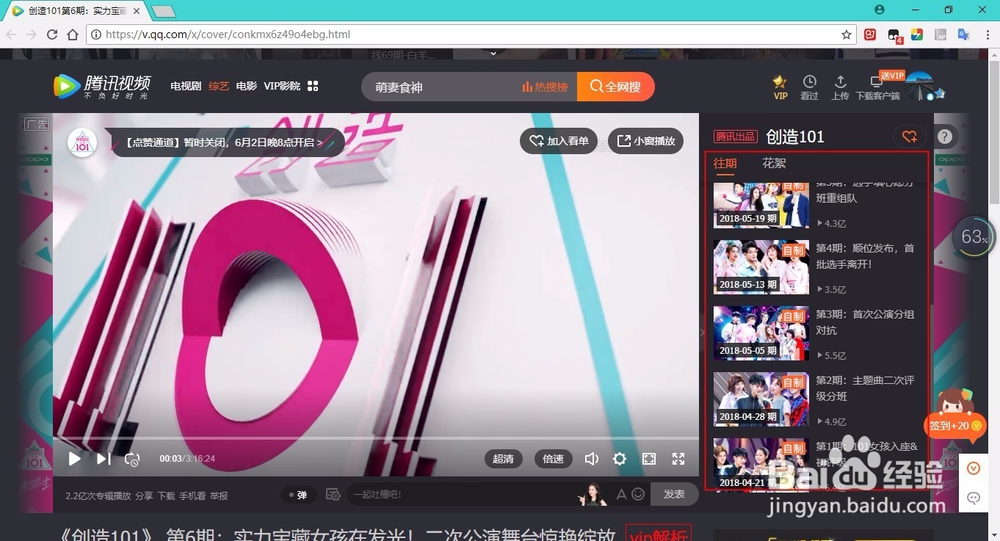1000x541 pixels.
Task: Click 小窗播放 mini-window button
Action: 645,141
